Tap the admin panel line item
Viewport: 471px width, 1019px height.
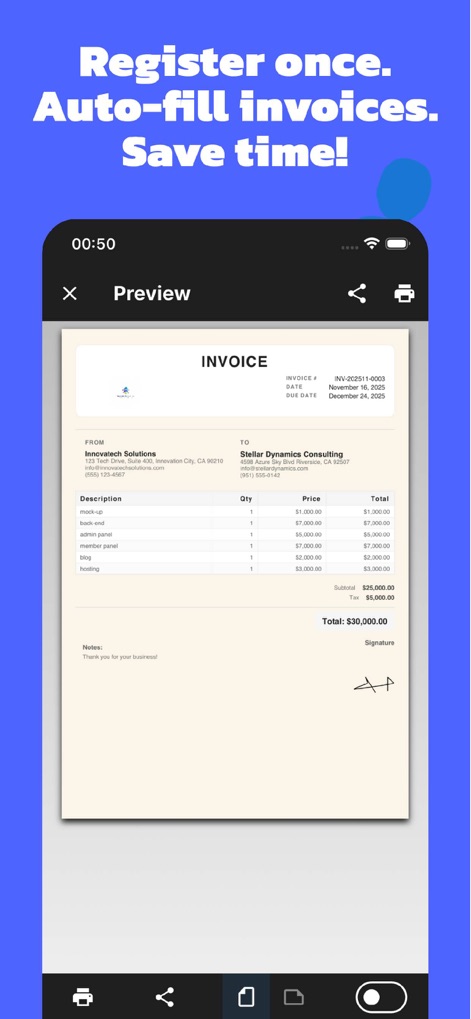click(x=235, y=535)
